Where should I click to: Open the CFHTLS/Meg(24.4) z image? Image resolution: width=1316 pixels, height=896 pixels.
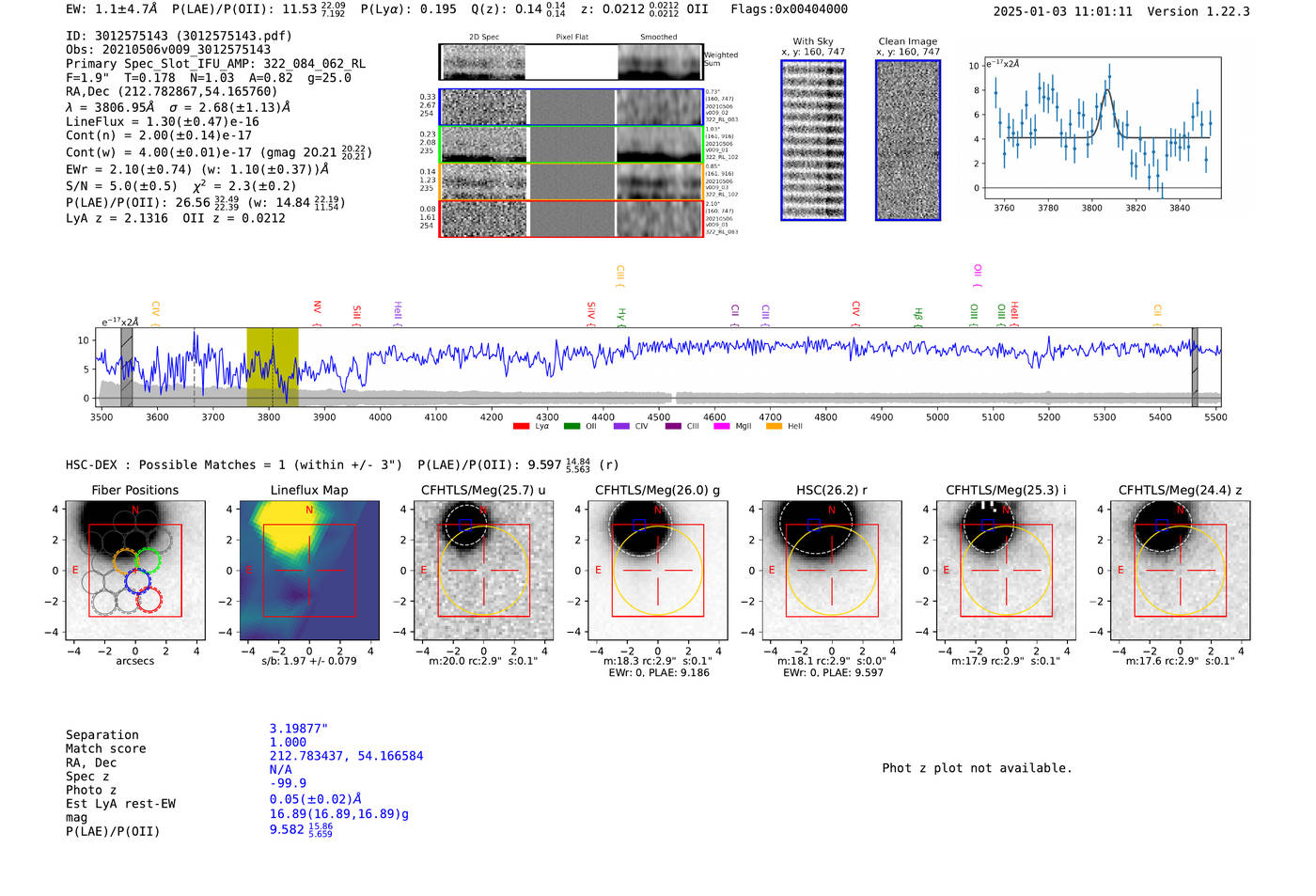click(1181, 570)
